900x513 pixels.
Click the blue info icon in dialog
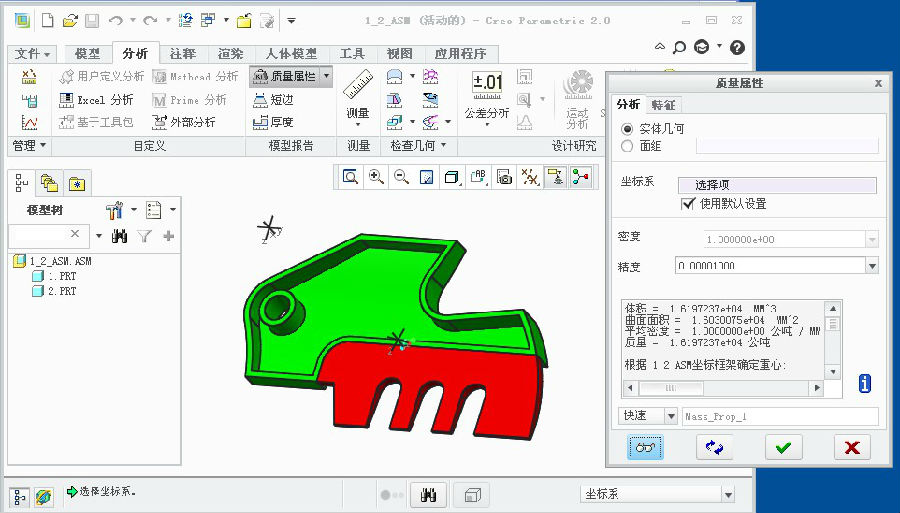pos(865,384)
